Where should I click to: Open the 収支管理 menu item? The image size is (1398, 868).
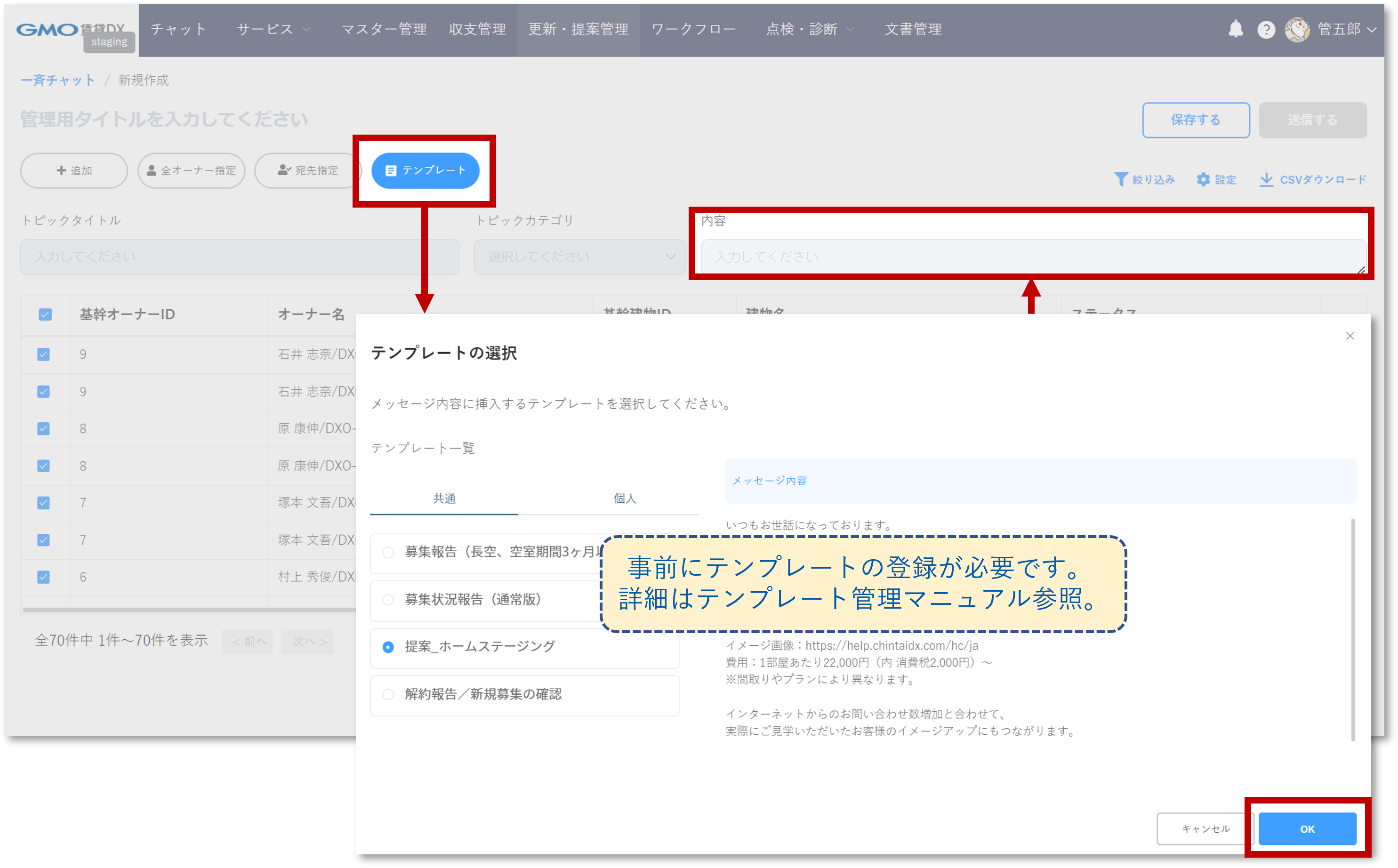[477, 29]
